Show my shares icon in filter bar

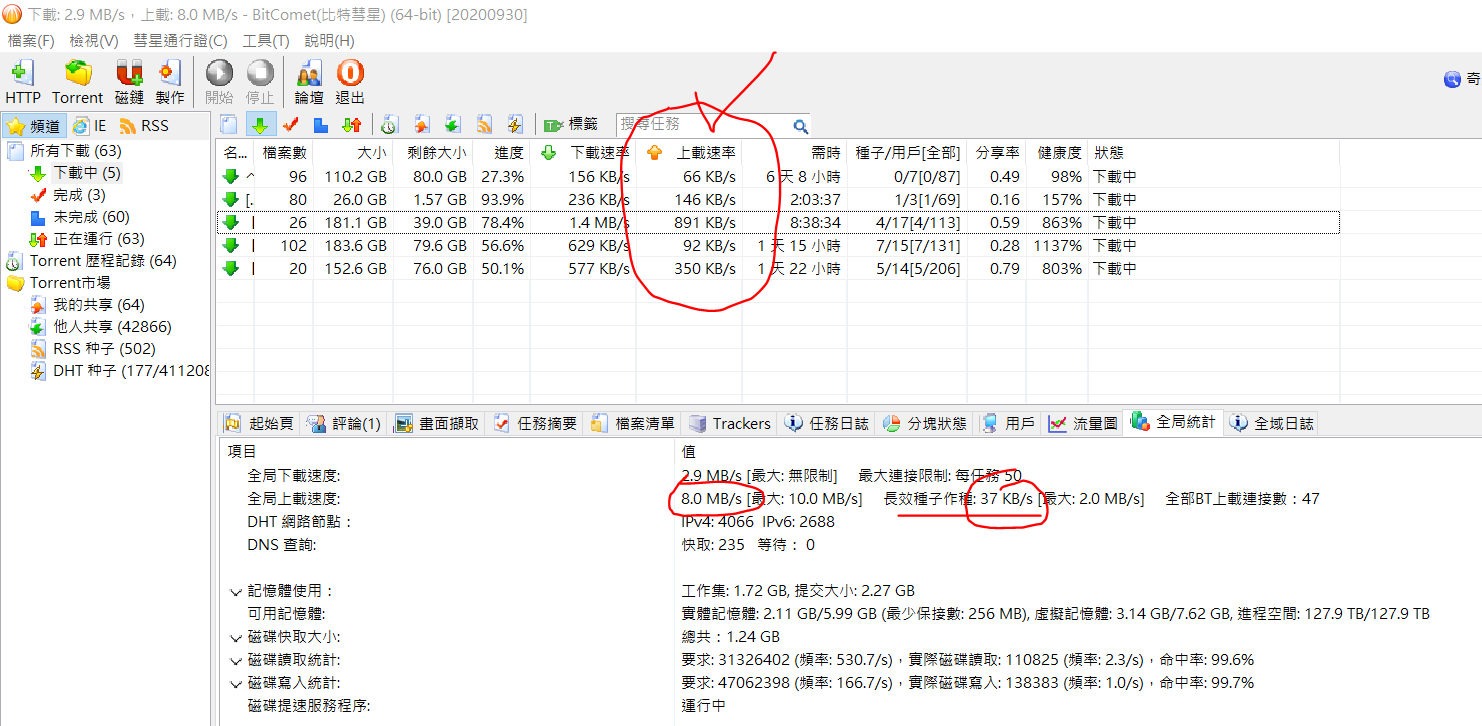pyautogui.click(x=421, y=125)
